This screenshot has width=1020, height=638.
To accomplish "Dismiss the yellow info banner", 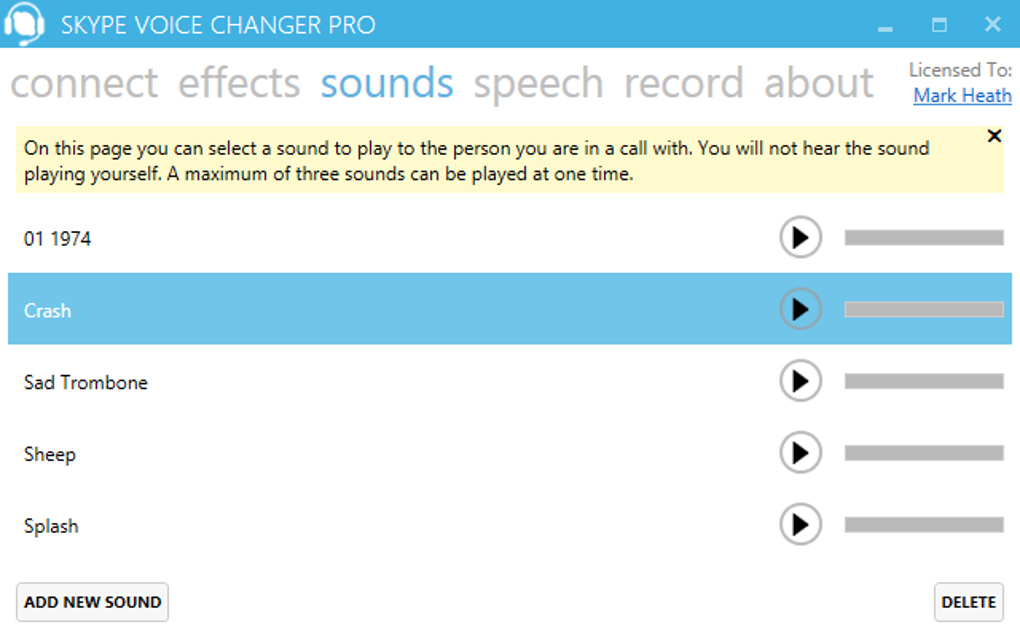I will click(994, 136).
